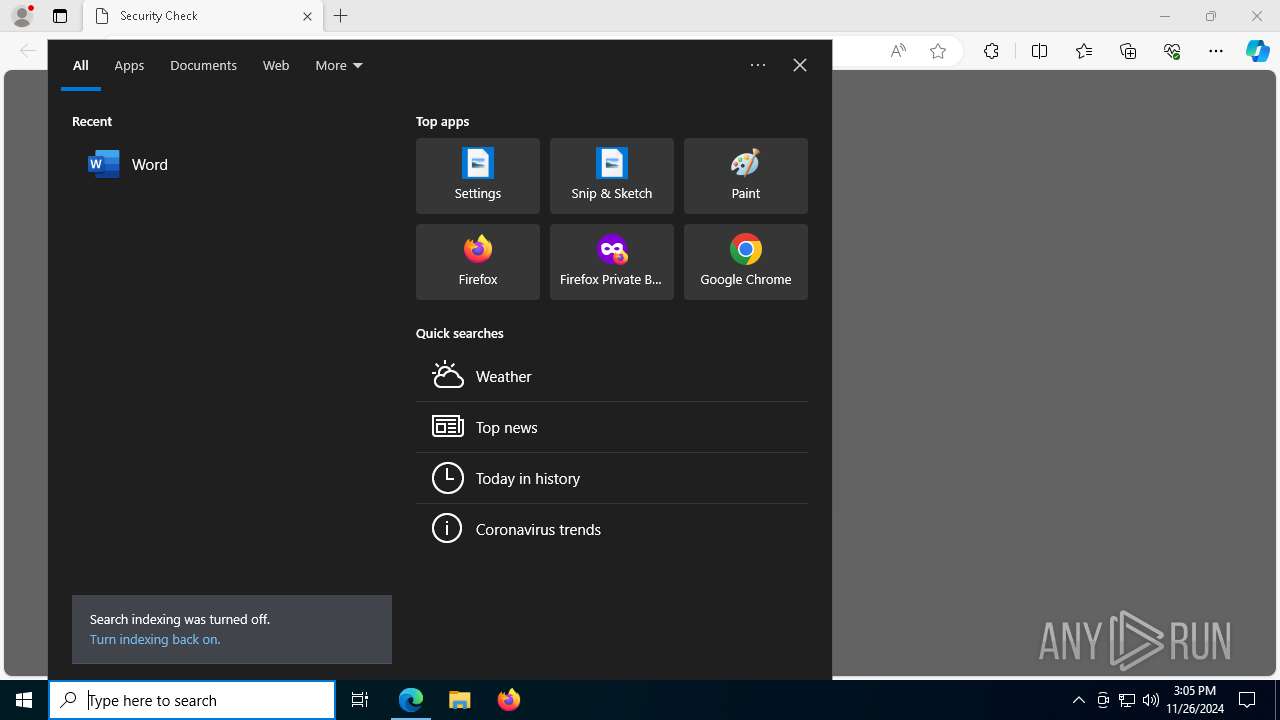Screen dimensions: 1280x720
Task: Open the volume tray icon
Action: point(1151,700)
